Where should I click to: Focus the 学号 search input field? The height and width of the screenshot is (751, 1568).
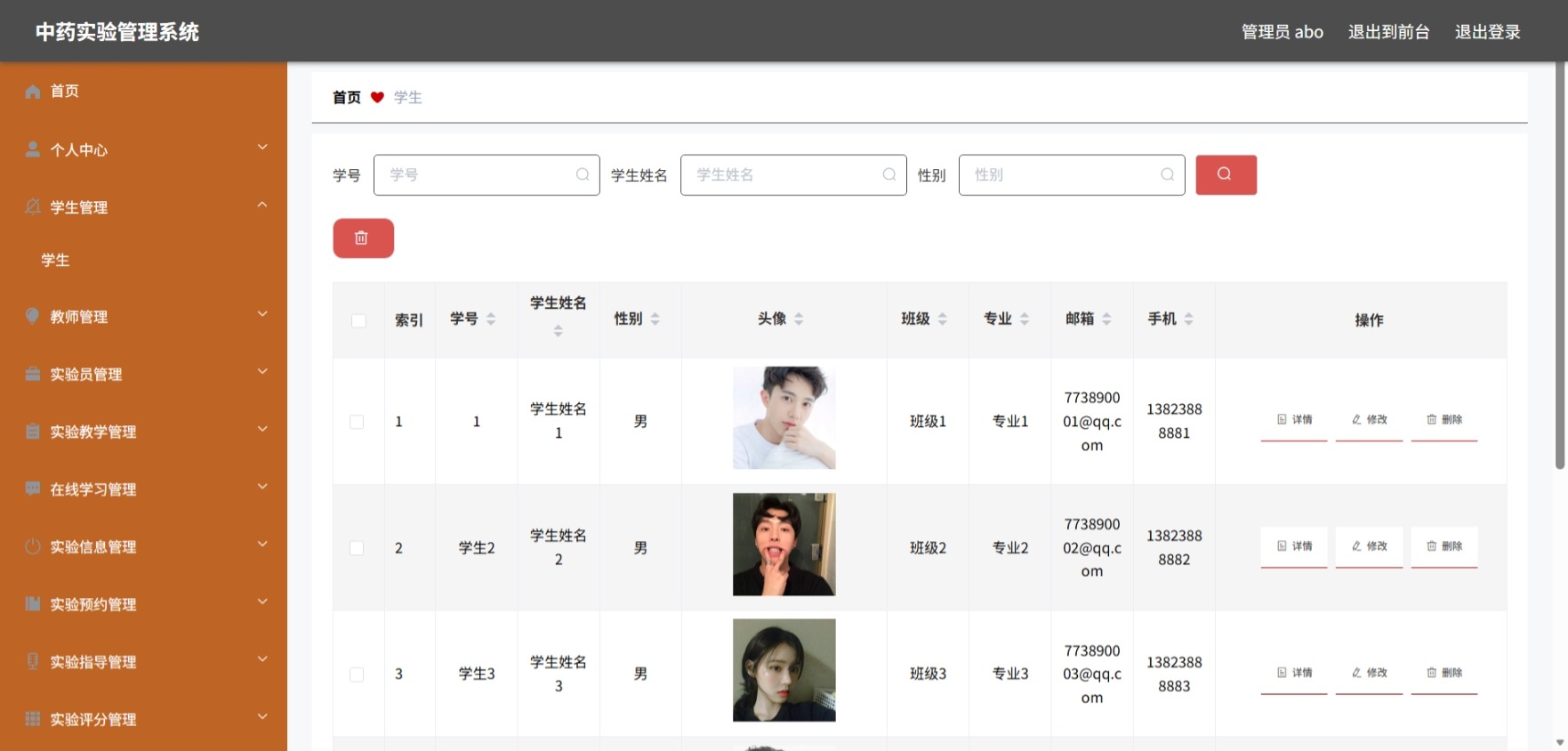[x=486, y=174]
